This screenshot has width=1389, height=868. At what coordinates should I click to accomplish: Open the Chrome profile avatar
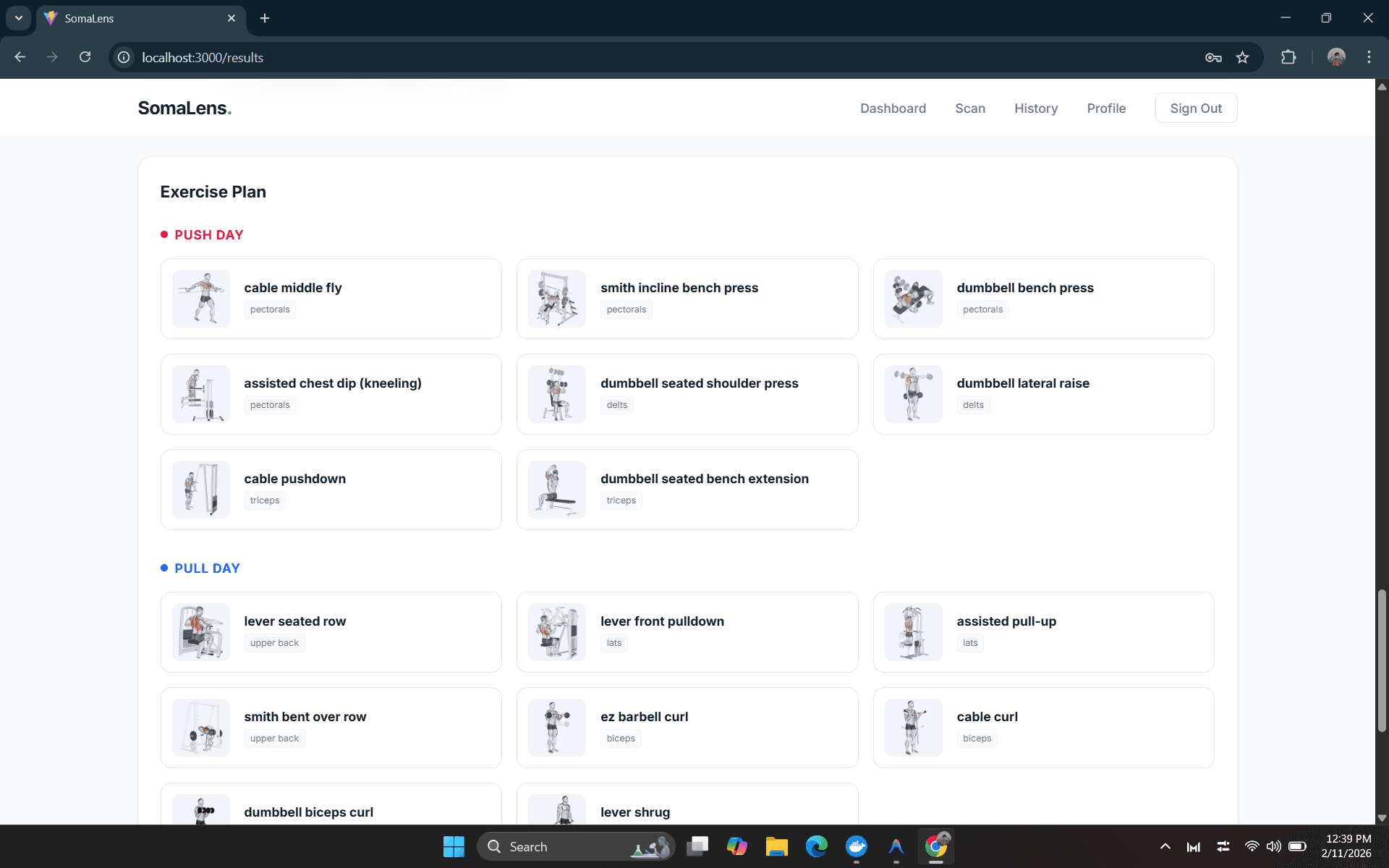(1336, 57)
